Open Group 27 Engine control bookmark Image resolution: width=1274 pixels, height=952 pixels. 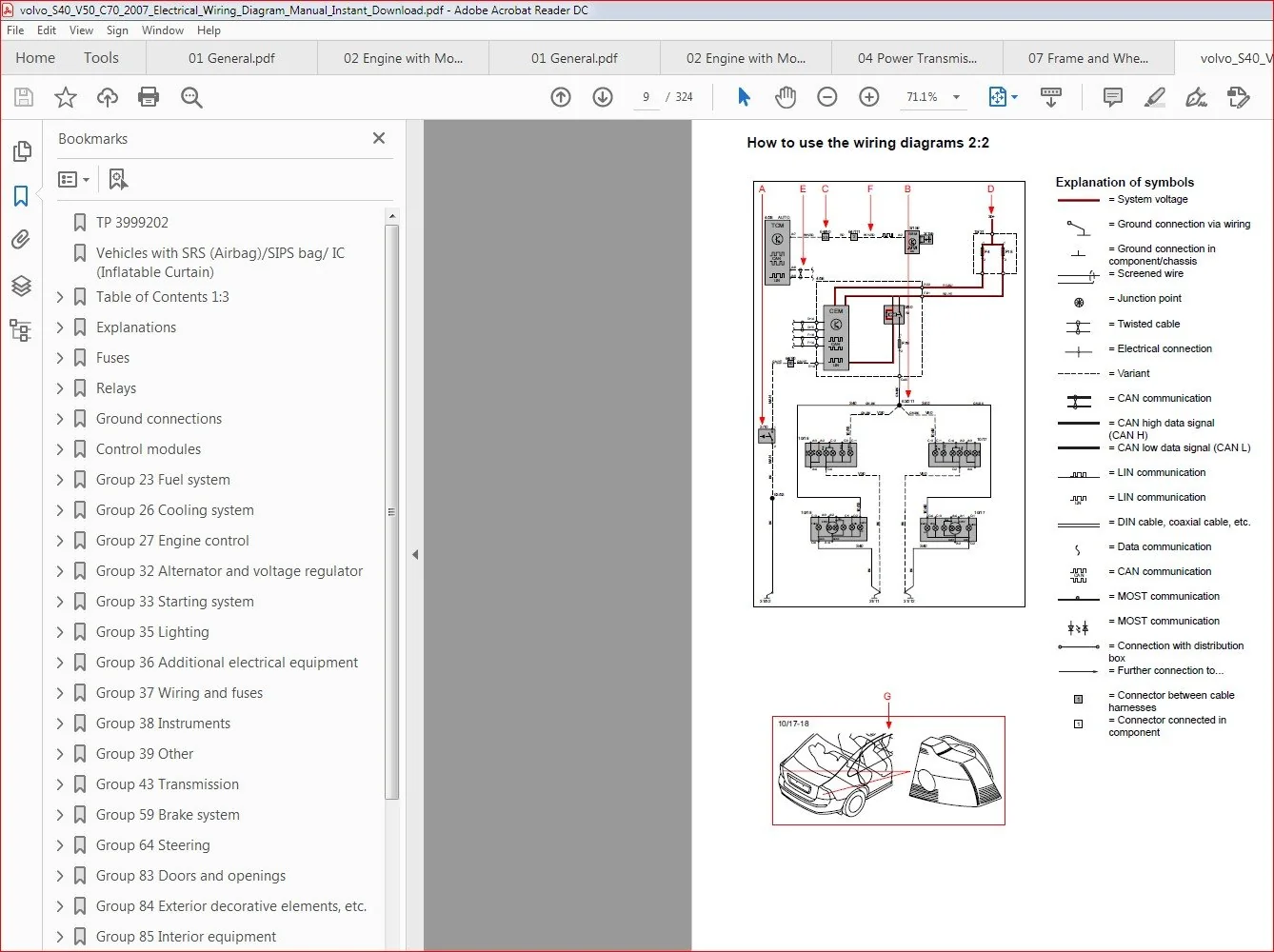(x=172, y=541)
